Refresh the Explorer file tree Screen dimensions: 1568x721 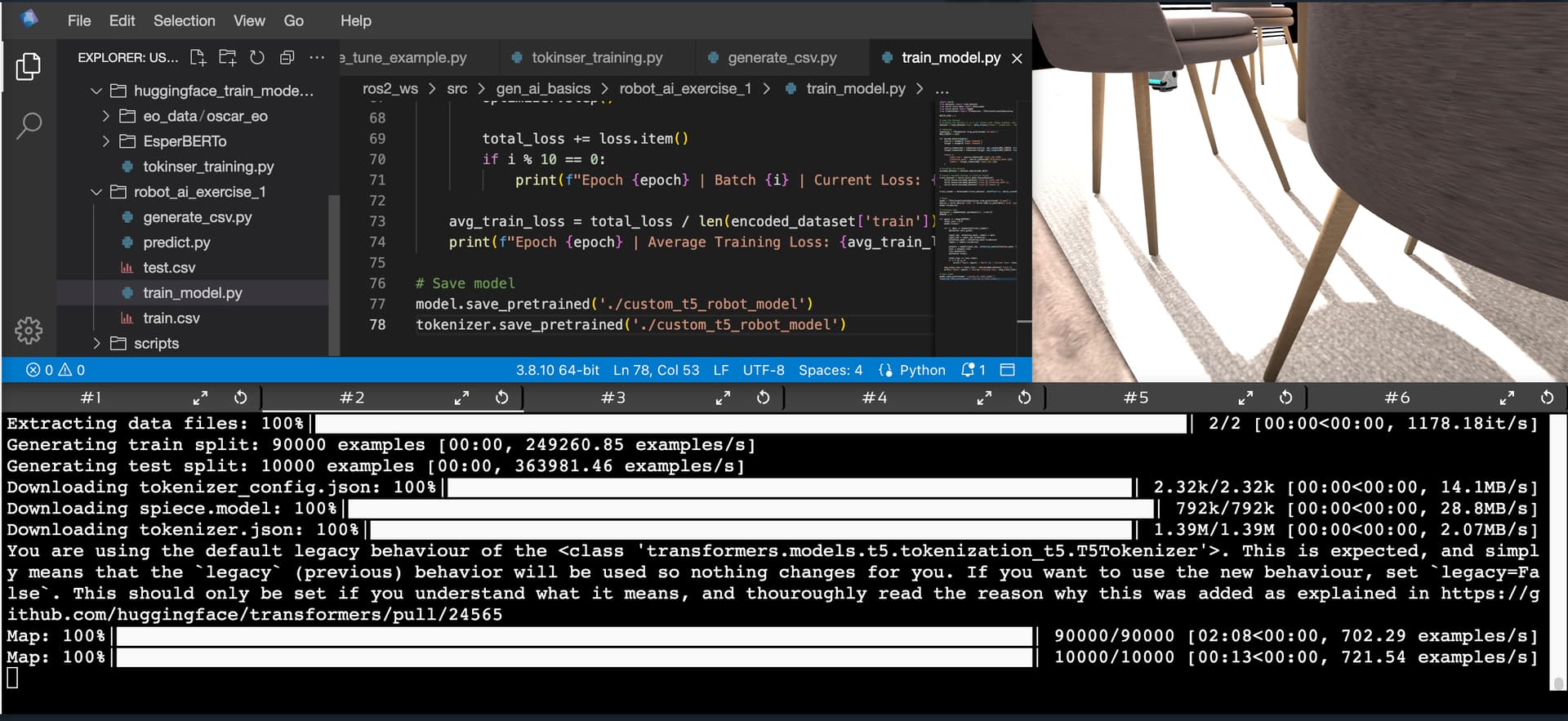(257, 57)
